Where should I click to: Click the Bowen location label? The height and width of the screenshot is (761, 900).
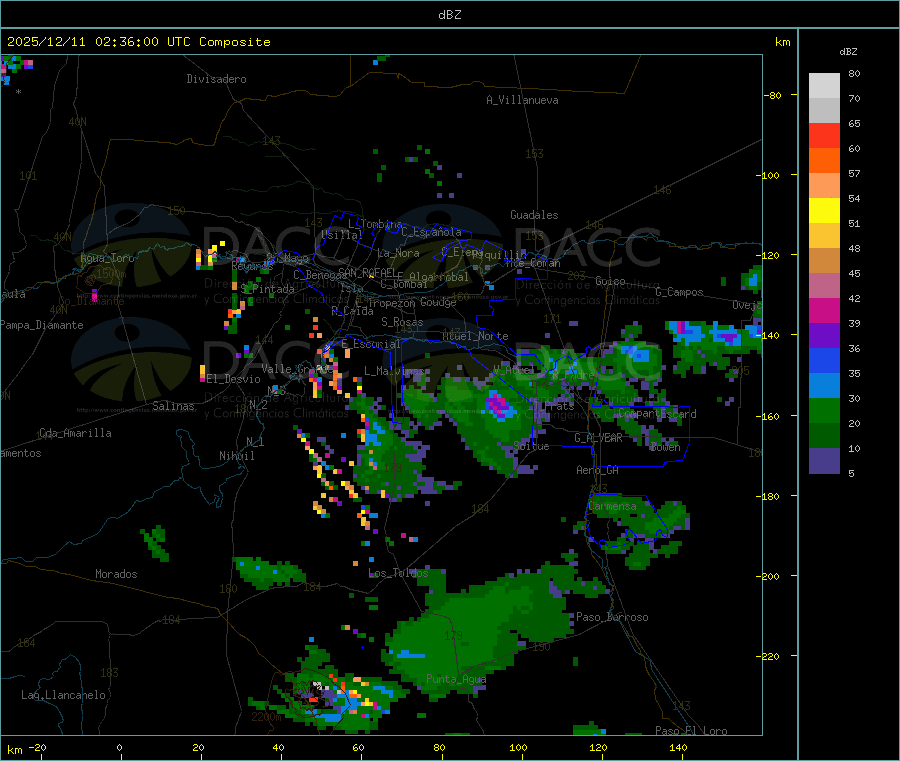tap(665, 447)
